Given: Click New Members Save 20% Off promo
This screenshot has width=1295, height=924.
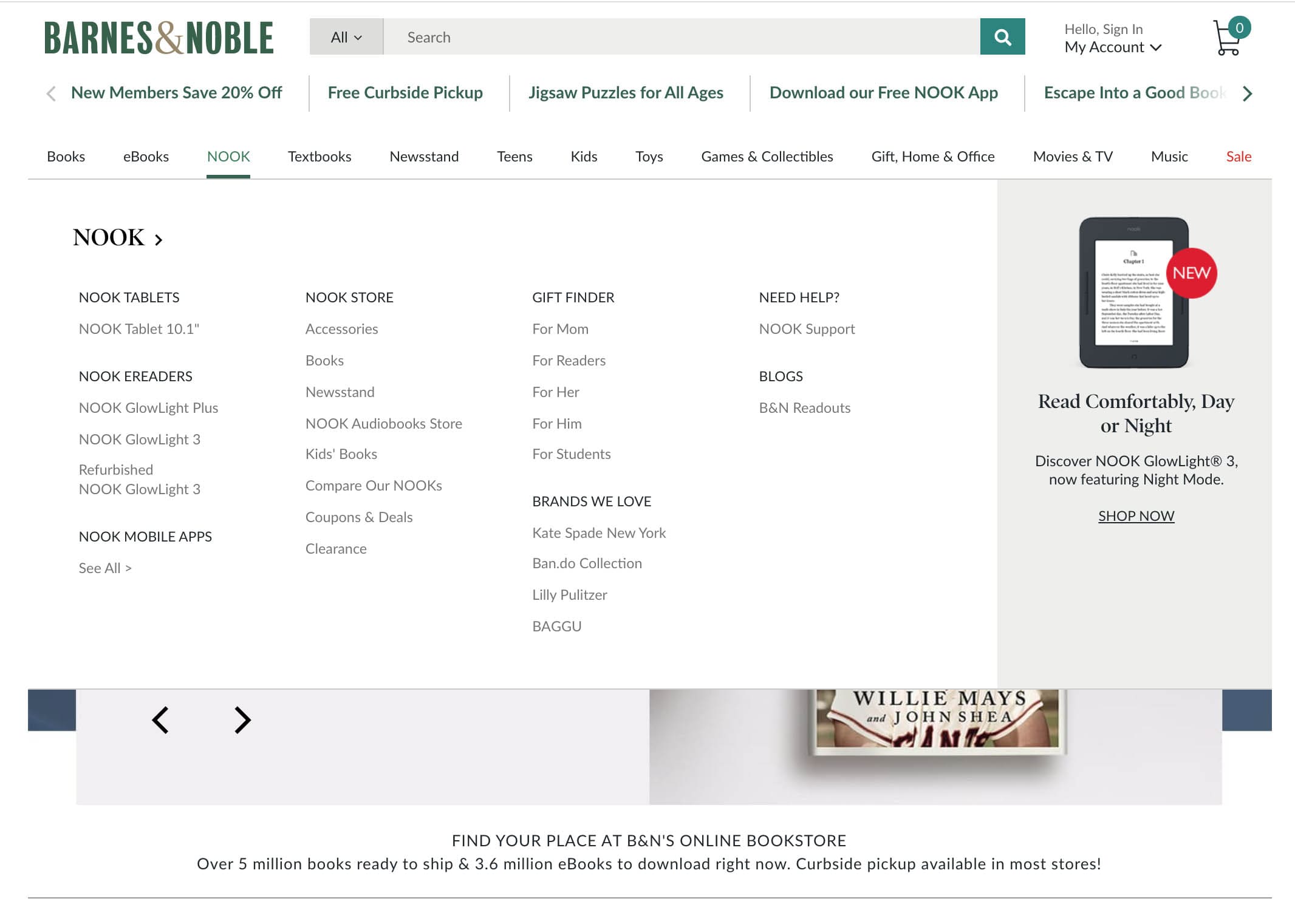Looking at the screenshot, I should click(x=177, y=93).
